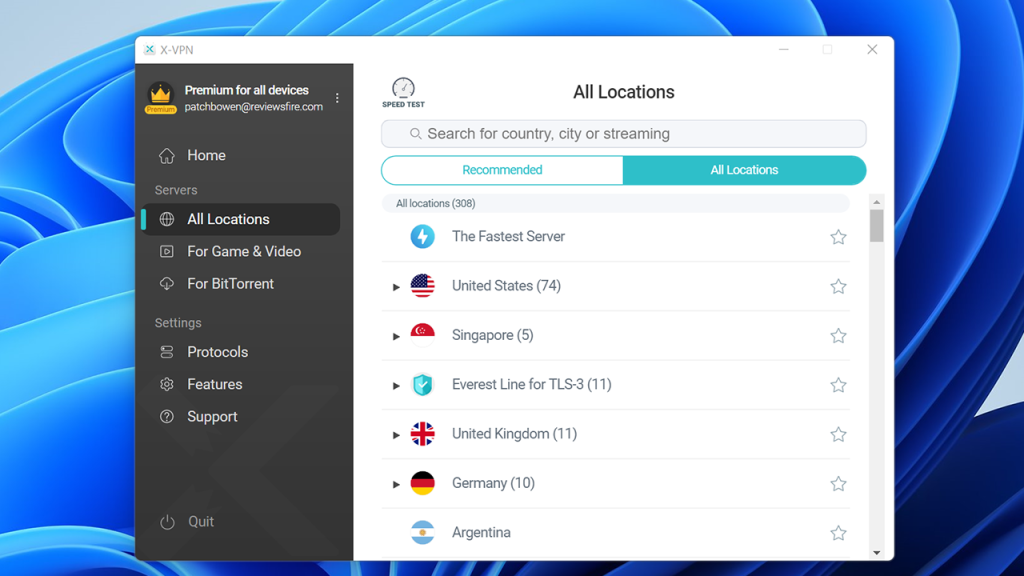Click the X-VPN logo in title bar
The image size is (1024, 576).
pyautogui.click(x=150, y=50)
